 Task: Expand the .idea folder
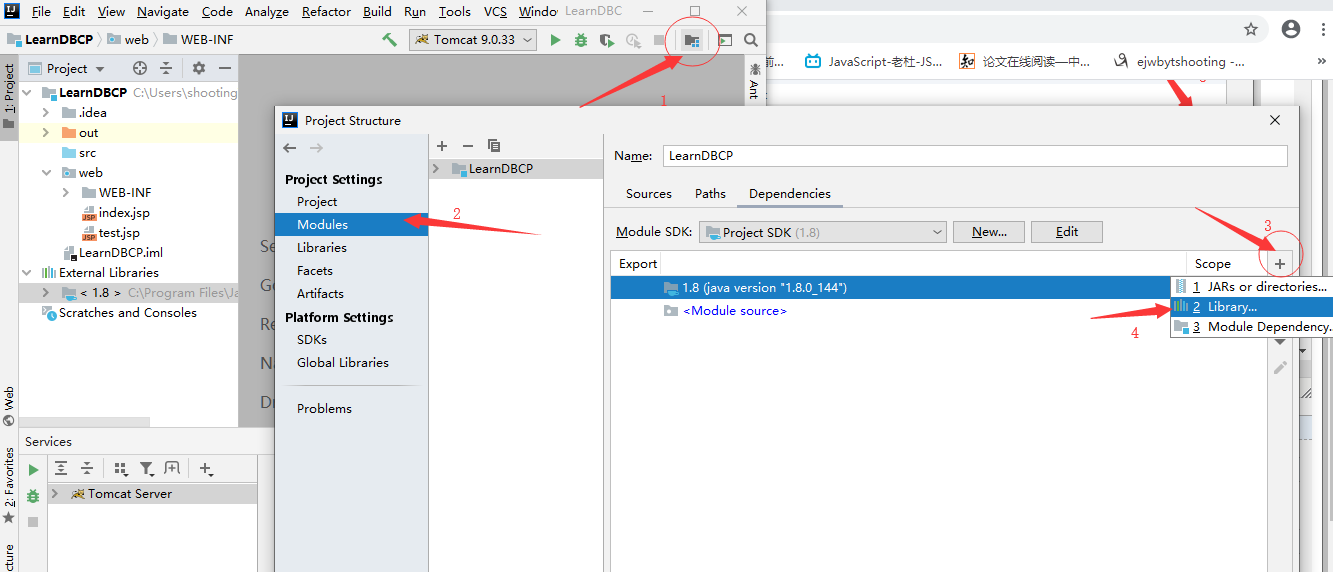click(x=46, y=113)
